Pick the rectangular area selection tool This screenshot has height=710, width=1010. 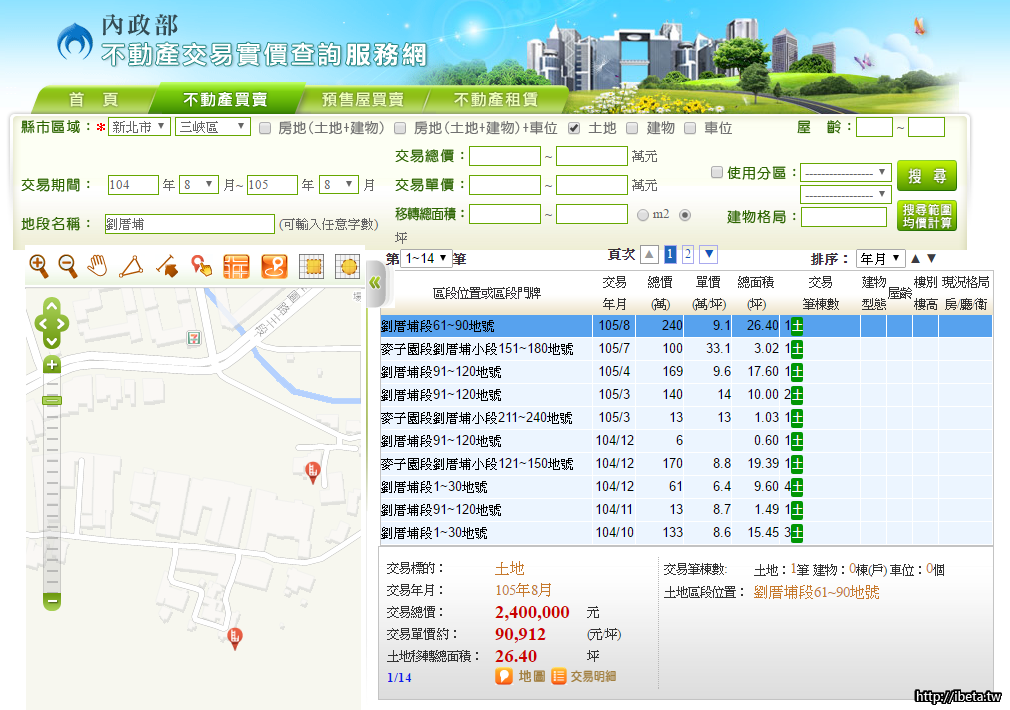click(311, 267)
